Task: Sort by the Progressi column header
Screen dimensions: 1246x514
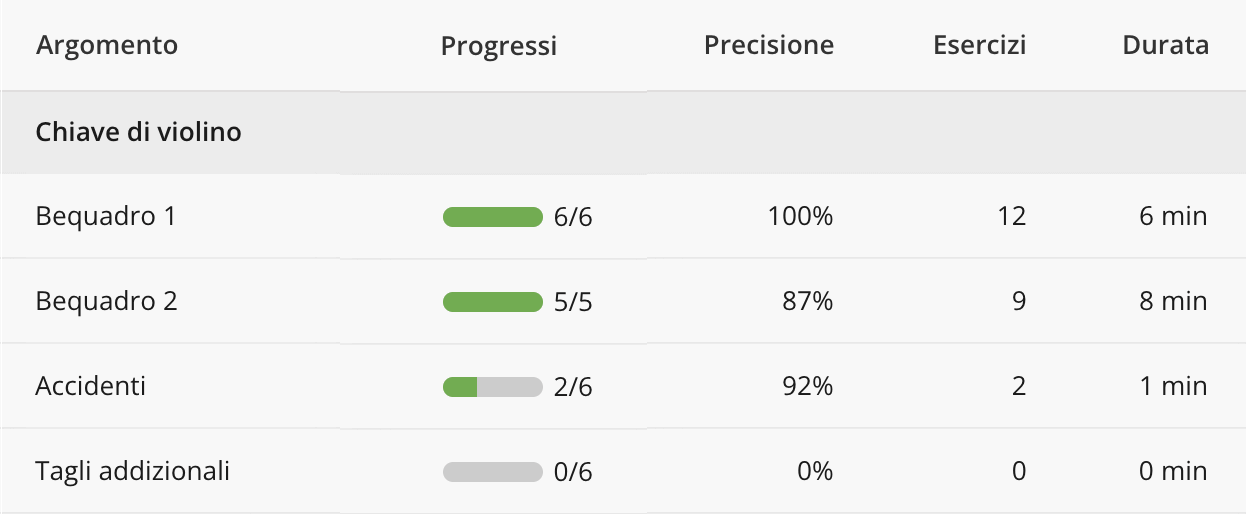Action: 498,45
